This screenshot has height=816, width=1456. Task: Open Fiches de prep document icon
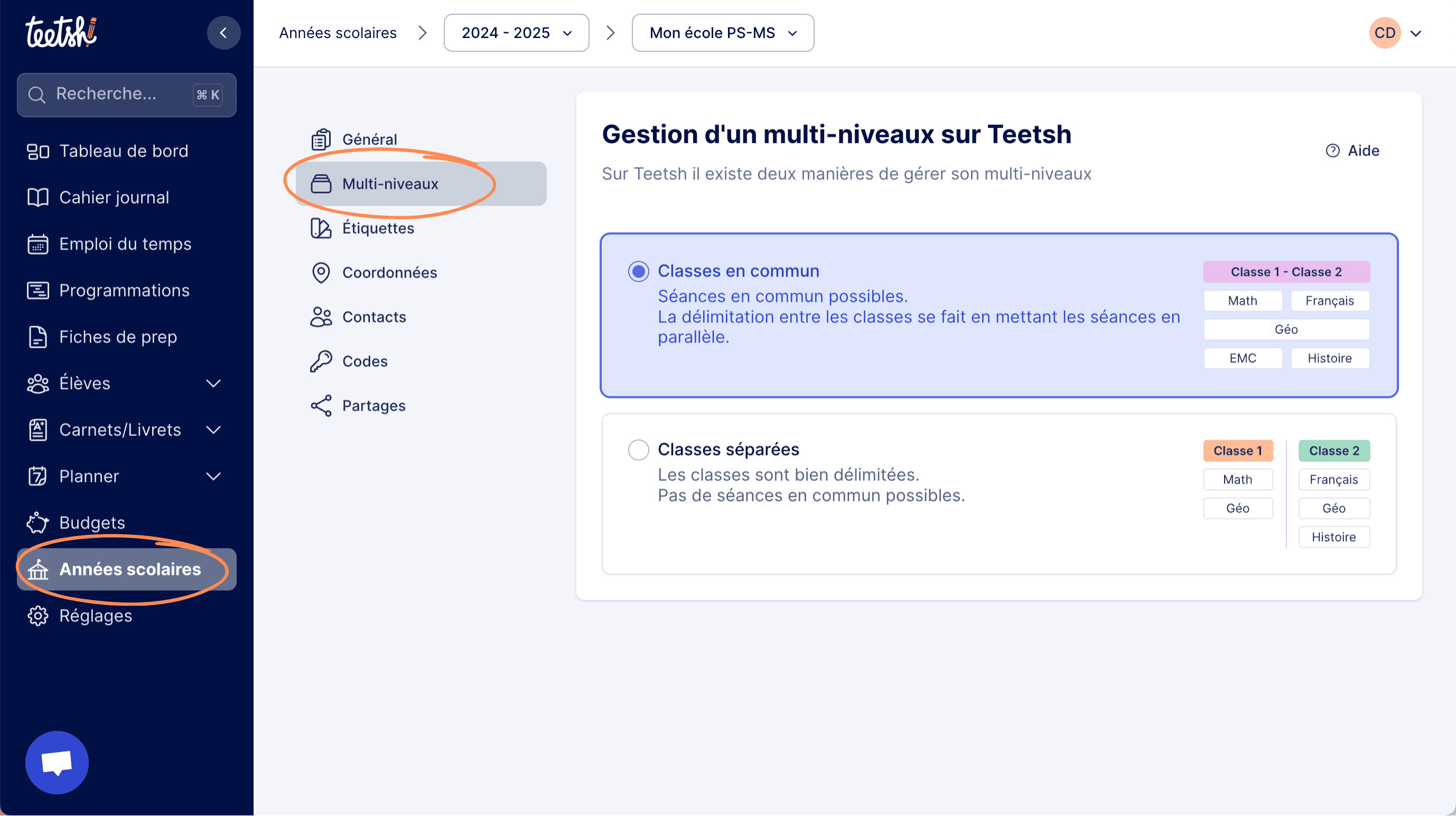tap(38, 337)
